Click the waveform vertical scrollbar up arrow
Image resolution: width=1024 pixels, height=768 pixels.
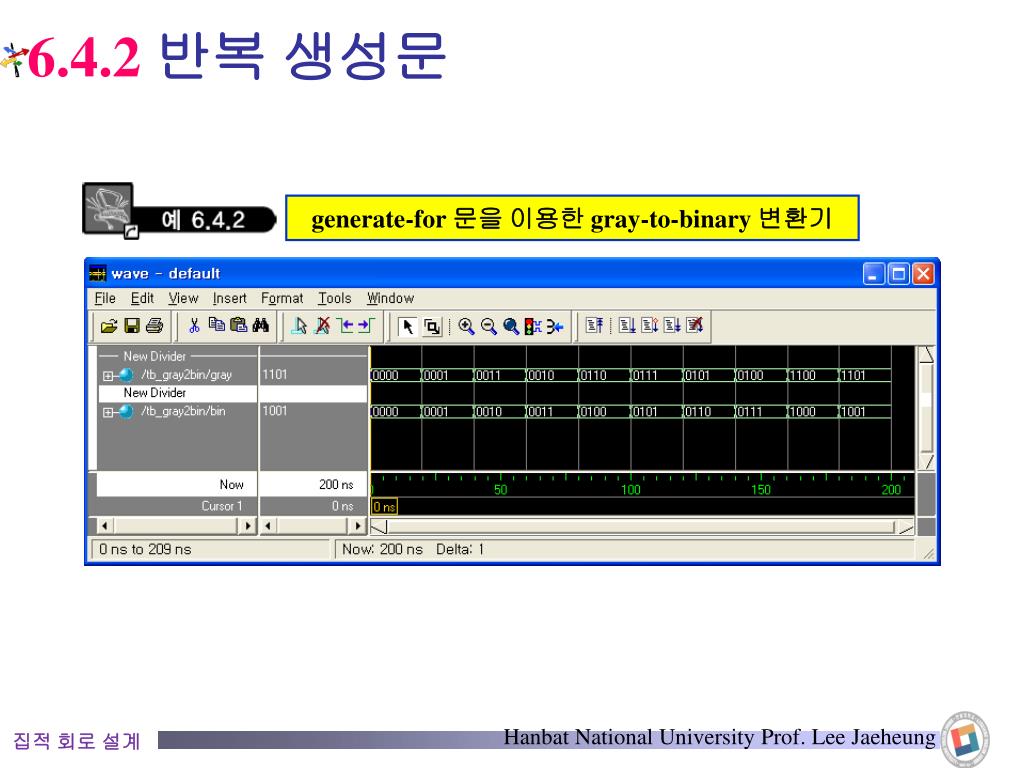[x=926, y=355]
